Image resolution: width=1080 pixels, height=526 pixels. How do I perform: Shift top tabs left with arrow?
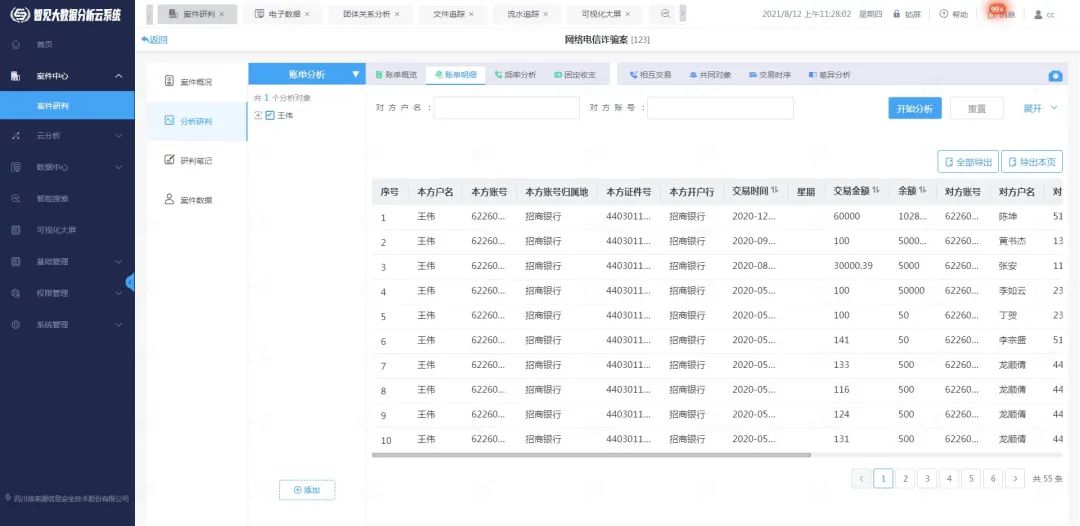click(149, 14)
